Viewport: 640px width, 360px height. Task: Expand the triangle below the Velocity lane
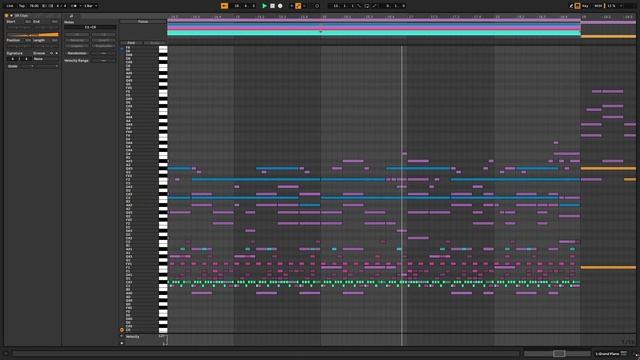122,343
